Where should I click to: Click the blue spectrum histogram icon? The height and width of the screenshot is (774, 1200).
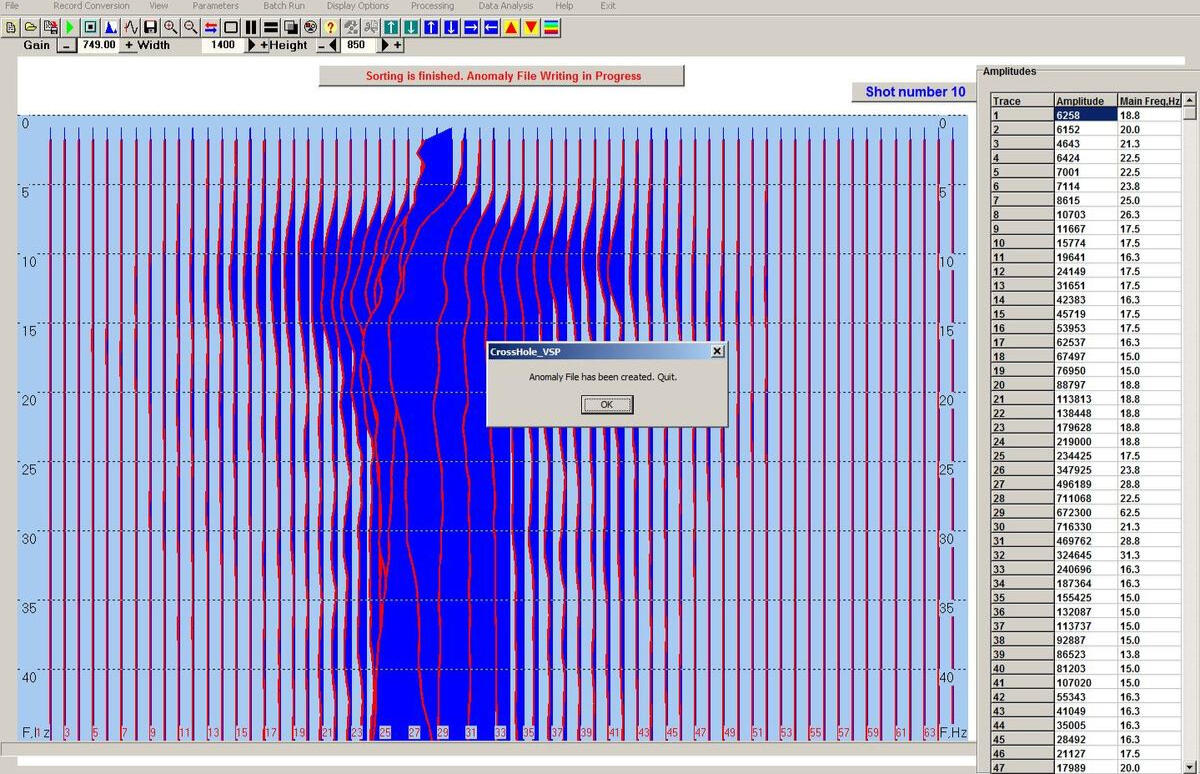110,27
